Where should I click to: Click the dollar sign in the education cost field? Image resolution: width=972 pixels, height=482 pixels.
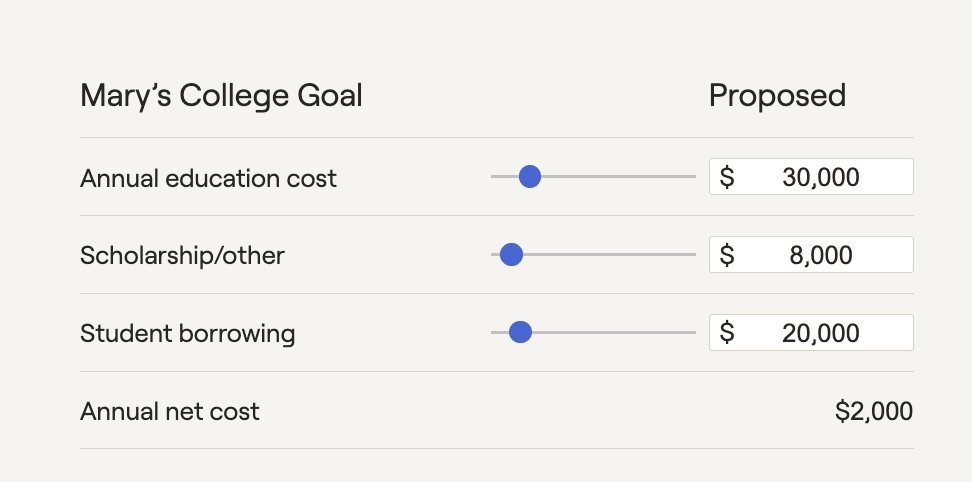pos(727,177)
